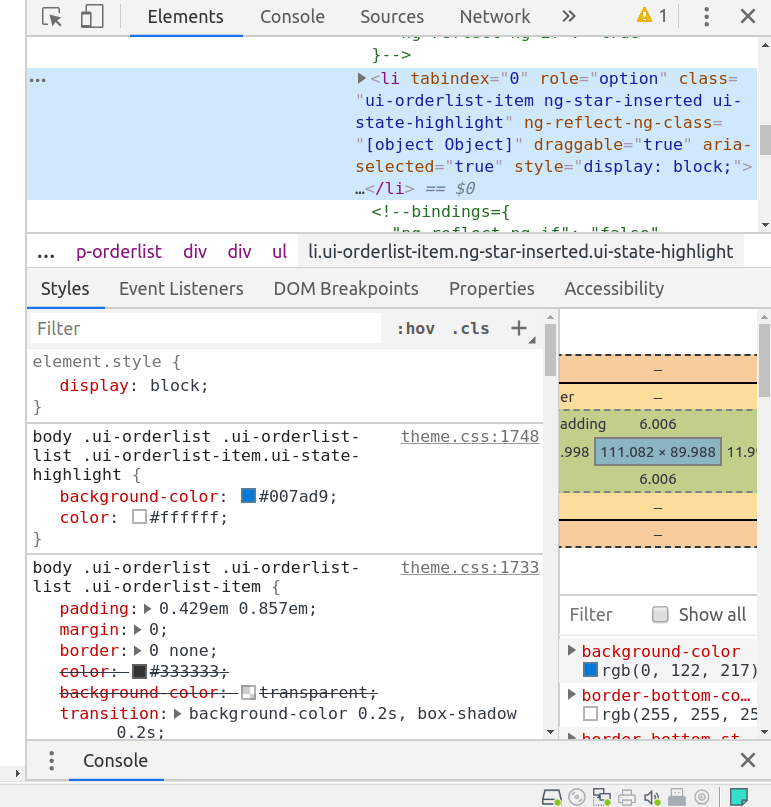
Task: Expand collapsed breadcrumb ellipsis
Action: (x=46, y=253)
